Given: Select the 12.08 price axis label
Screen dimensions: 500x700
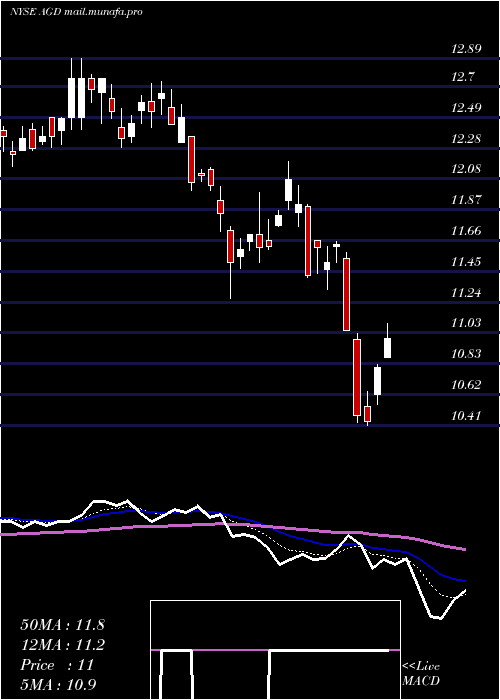Looking at the screenshot, I should (466, 169).
